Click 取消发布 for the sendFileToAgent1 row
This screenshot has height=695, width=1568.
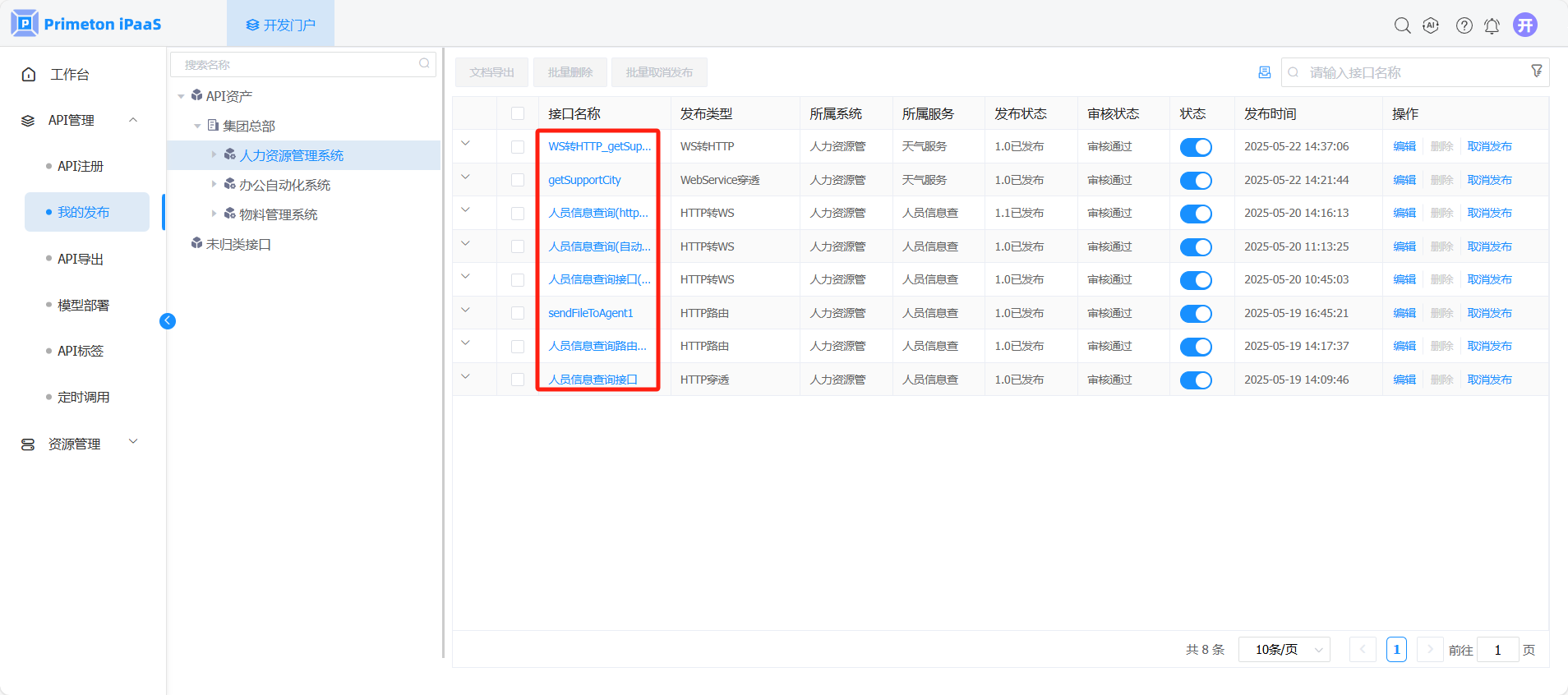[1489, 313]
